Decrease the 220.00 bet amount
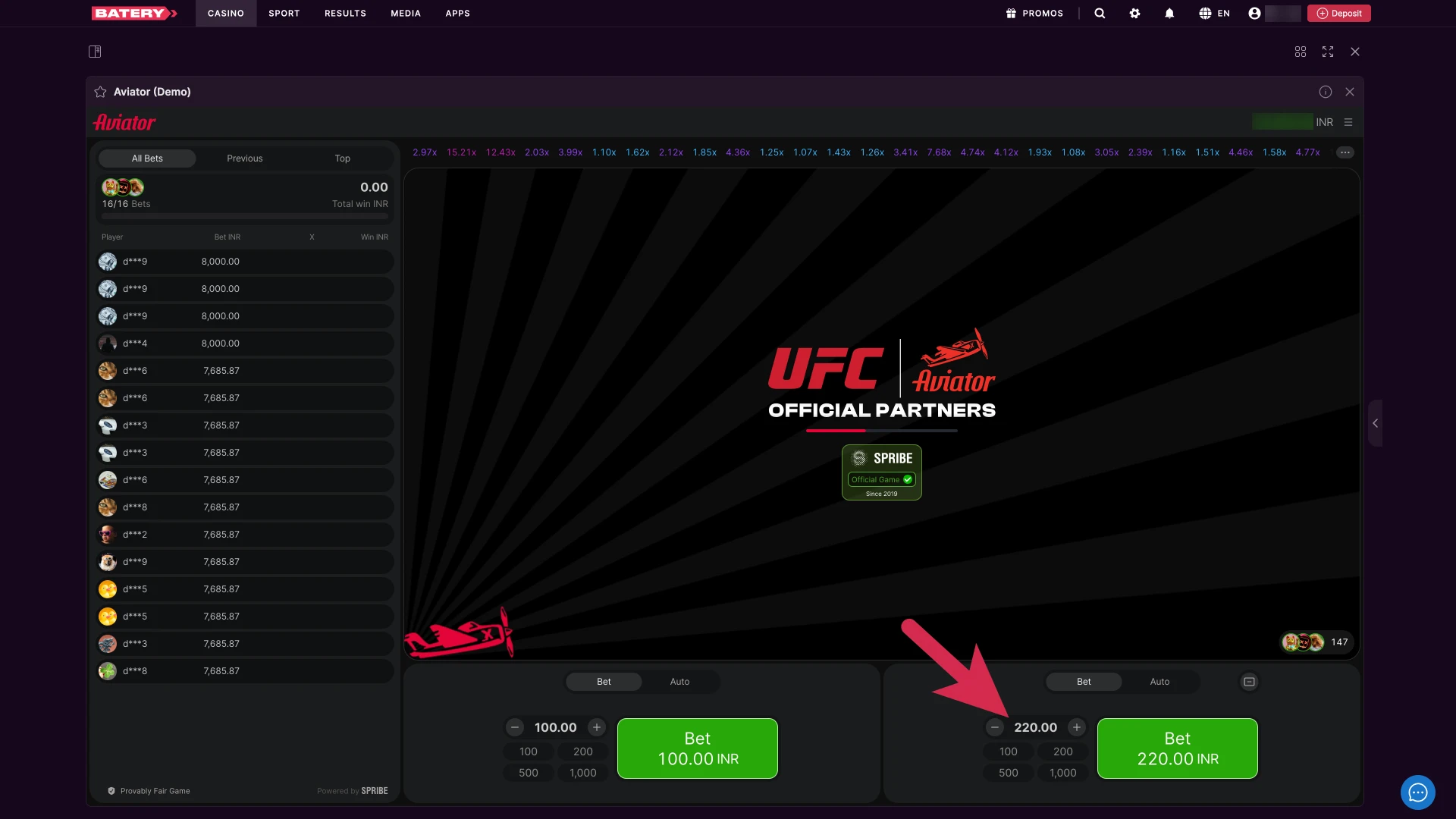Screen dimensions: 1456x819 point(995,727)
